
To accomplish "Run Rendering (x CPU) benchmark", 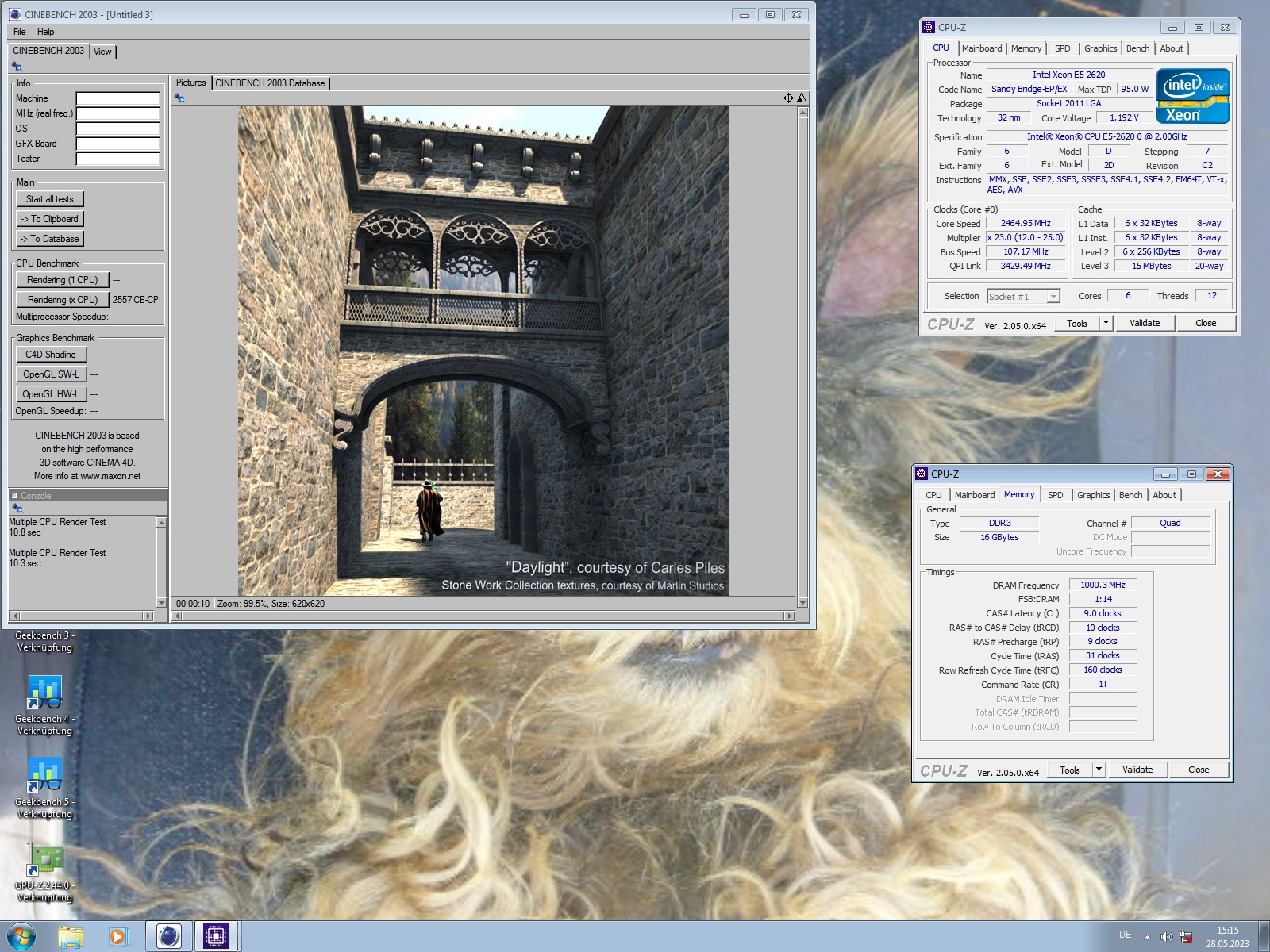I will point(62,300).
